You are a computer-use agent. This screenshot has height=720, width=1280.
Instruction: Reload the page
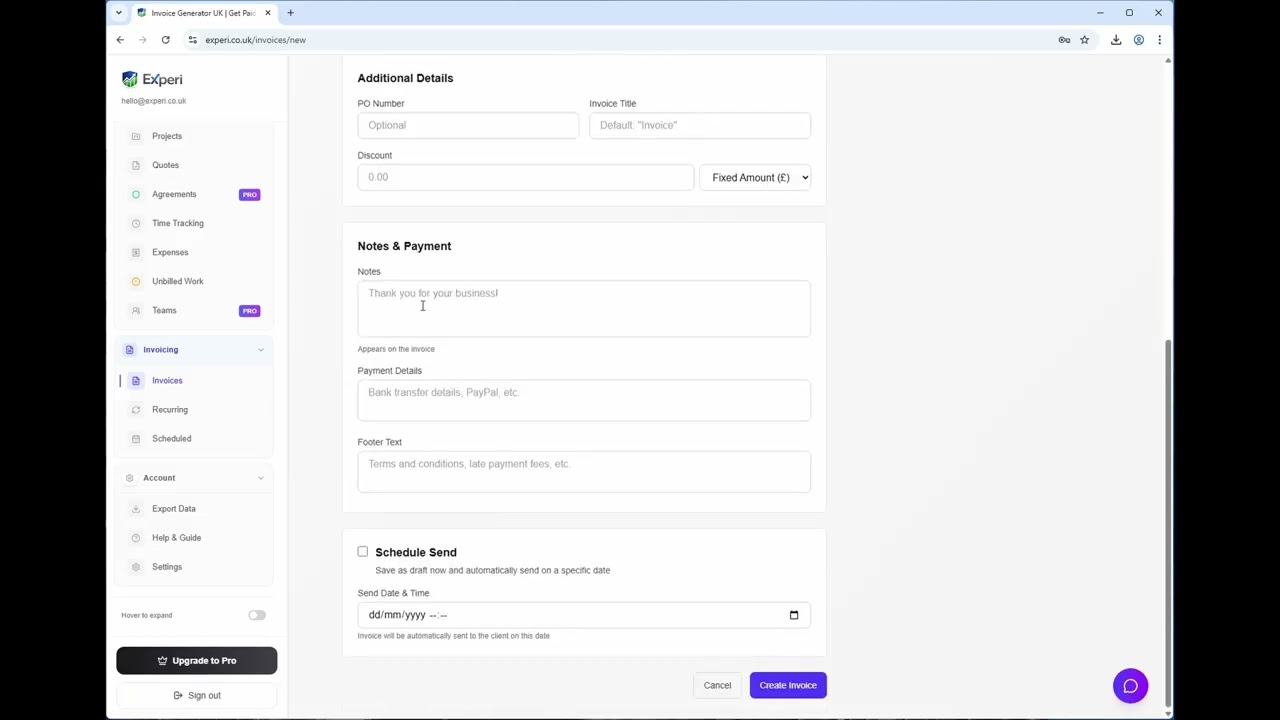click(165, 40)
